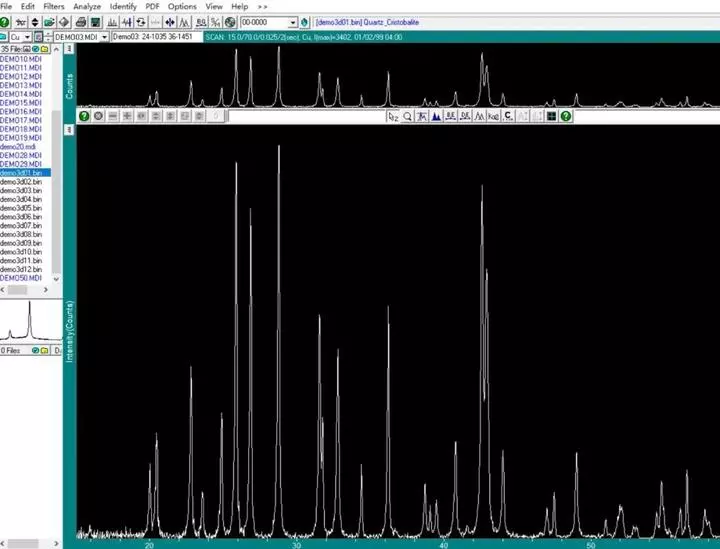Open the 00-0000 PDF number dropdown

point(293,22)
